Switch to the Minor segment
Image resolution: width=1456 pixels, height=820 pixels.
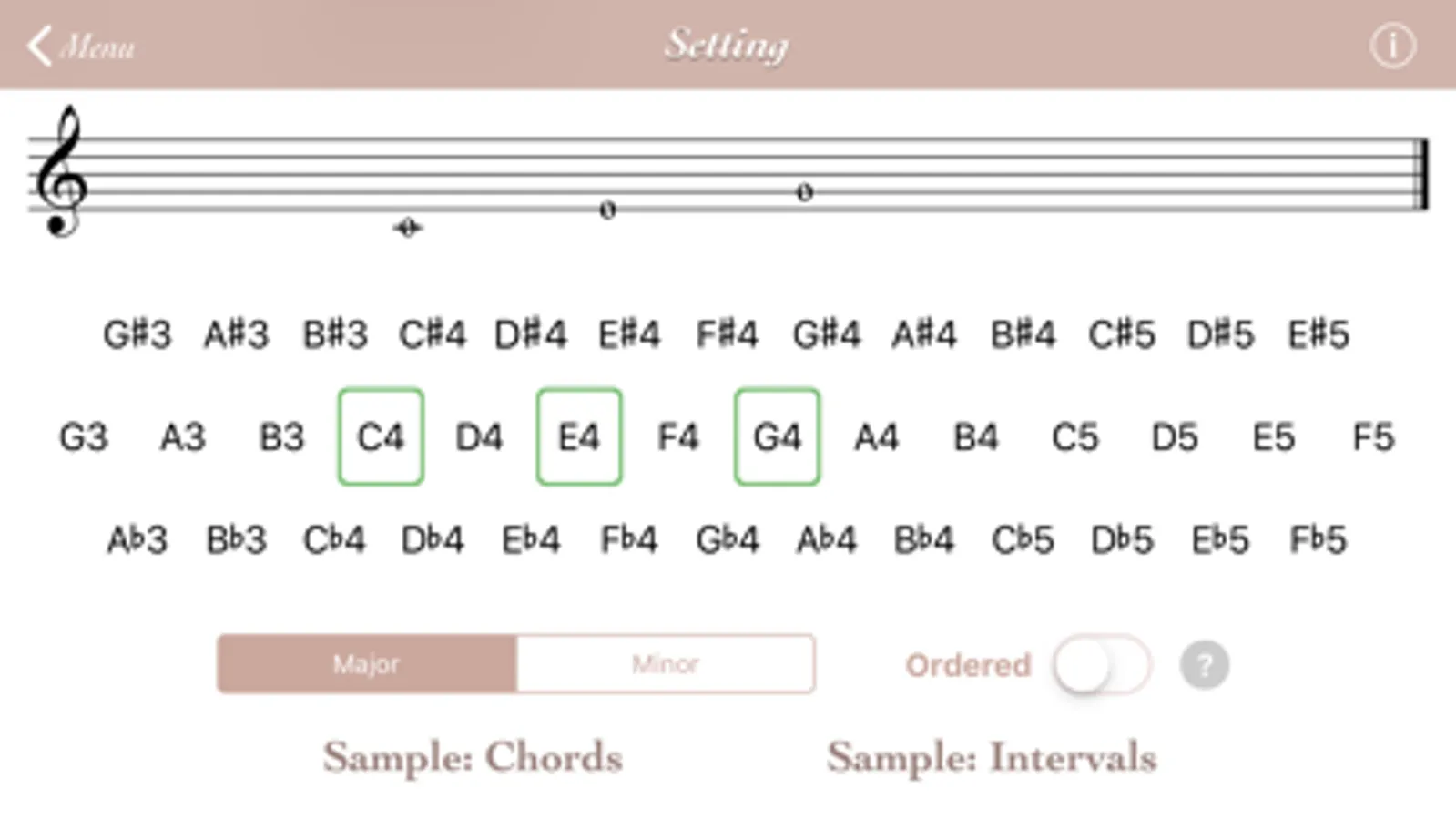(665, 664)
